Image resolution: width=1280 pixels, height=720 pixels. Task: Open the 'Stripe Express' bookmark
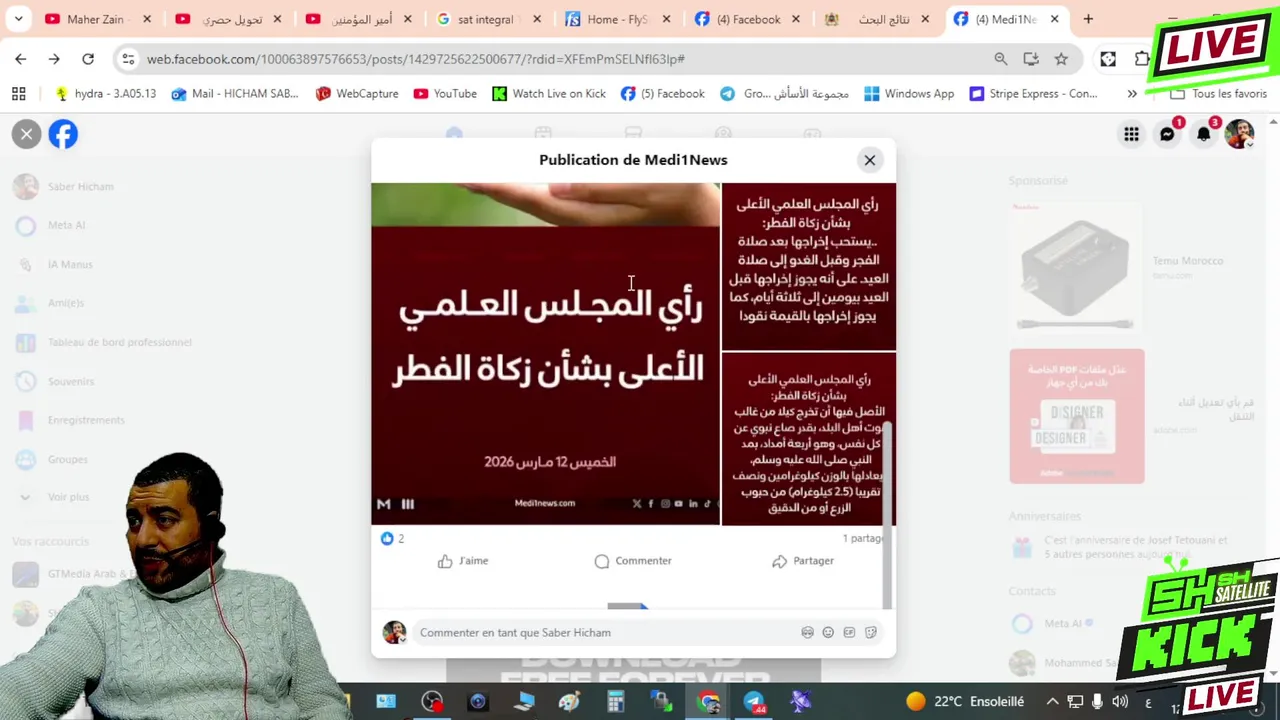point(1033,94)
